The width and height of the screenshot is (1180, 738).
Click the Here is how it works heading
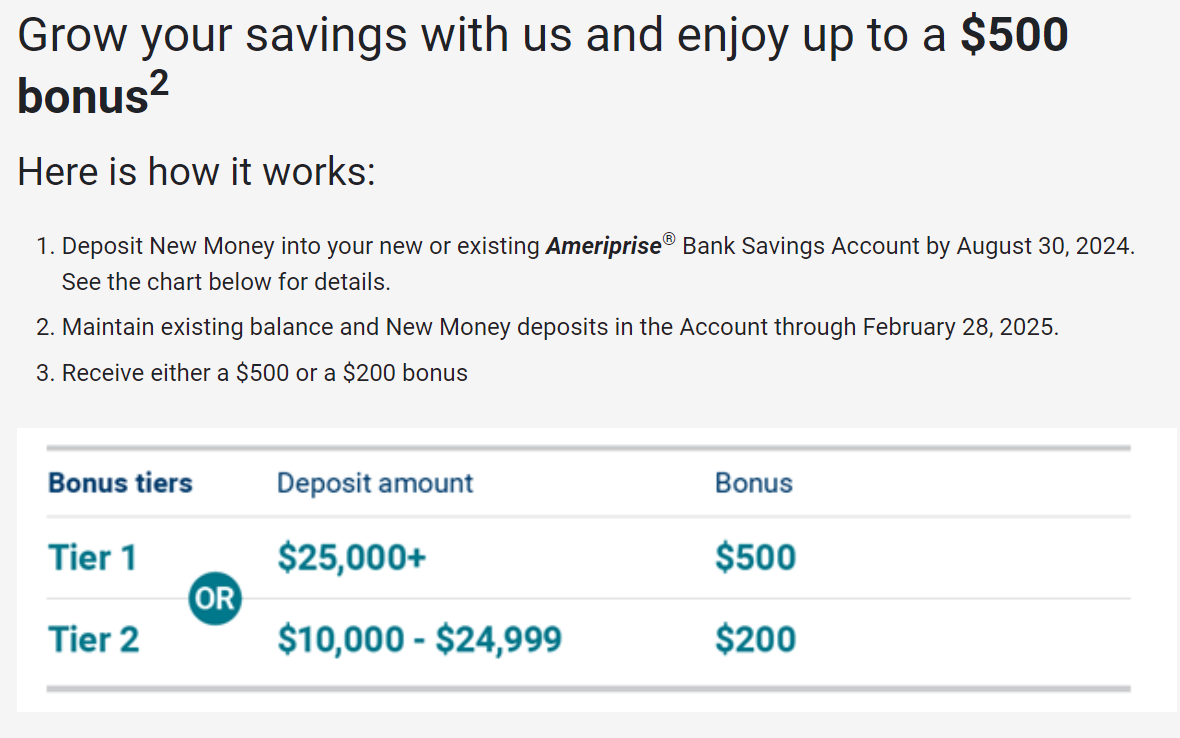[x=196, y=172]
